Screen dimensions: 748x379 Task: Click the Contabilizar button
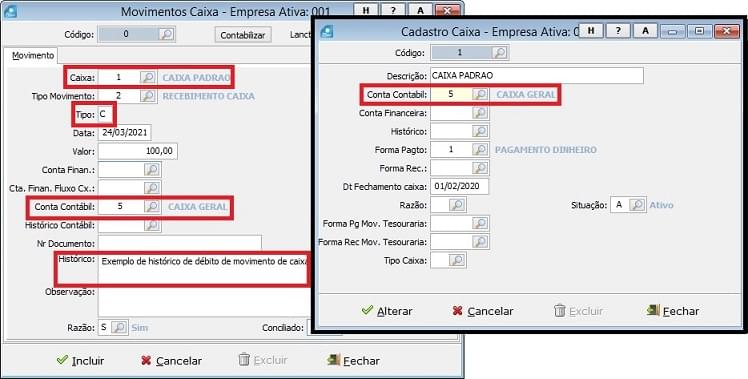coord(243,35)
